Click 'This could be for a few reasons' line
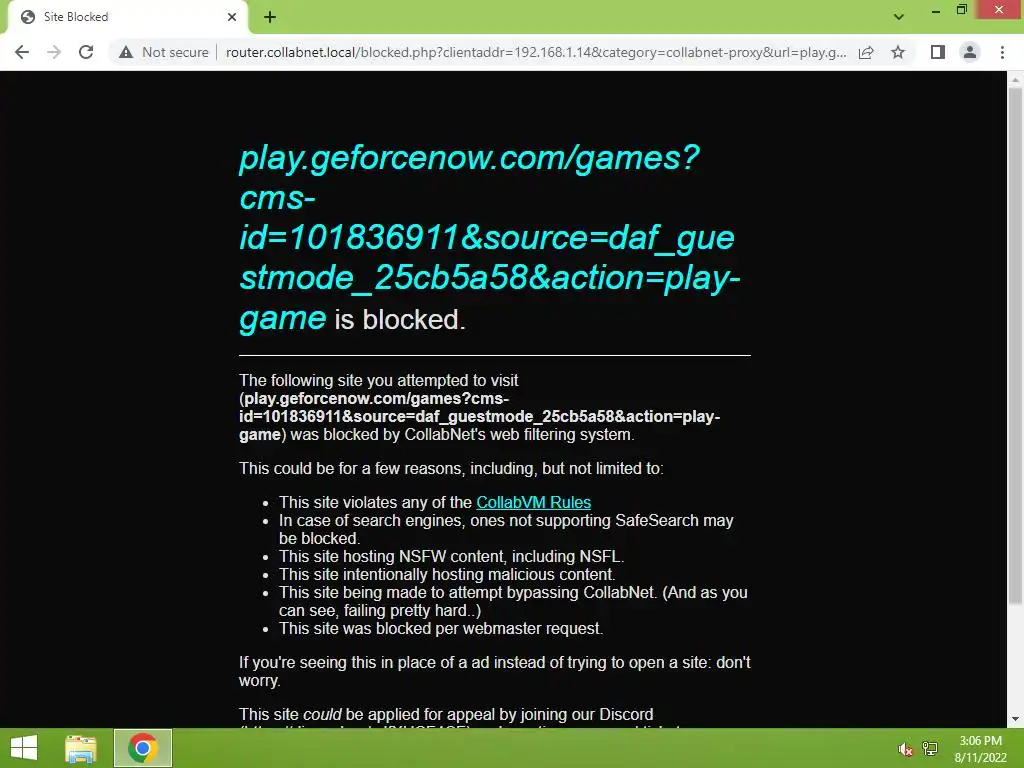This screenshot has width=1024, height=768. point(451,468)
